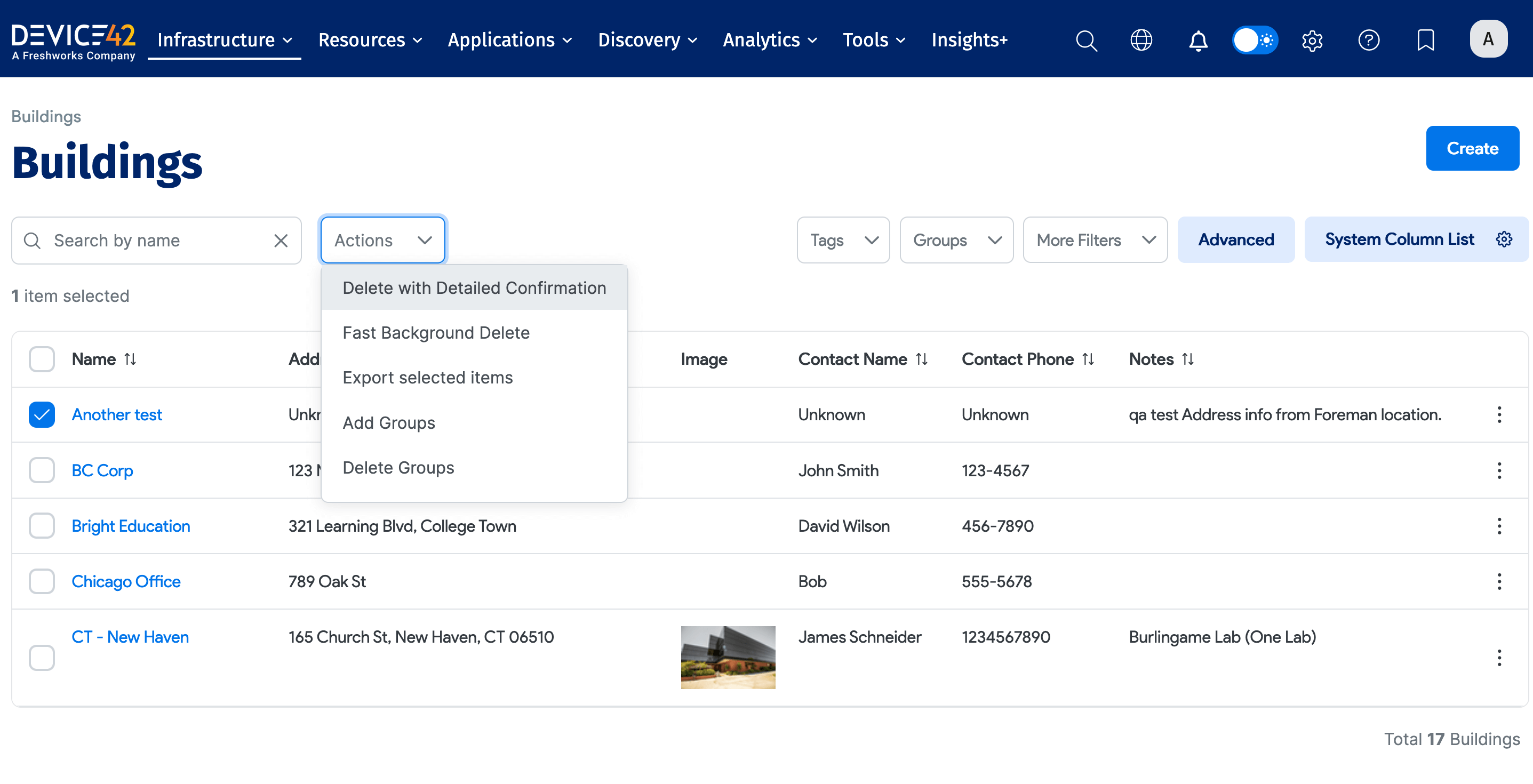Uncheck the Another test row checkbox
The image size is (1533, 784).
tap(42, 414)
